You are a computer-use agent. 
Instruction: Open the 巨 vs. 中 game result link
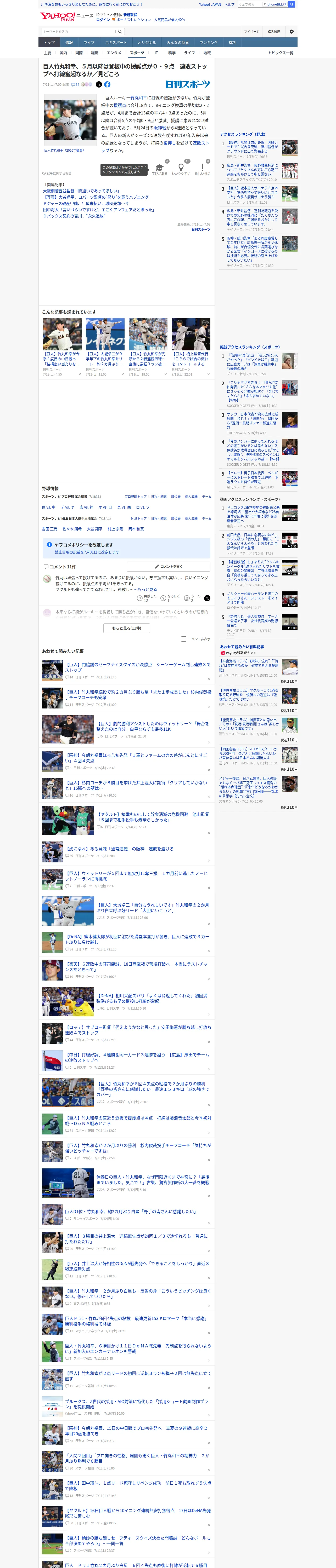coord(49,507)
